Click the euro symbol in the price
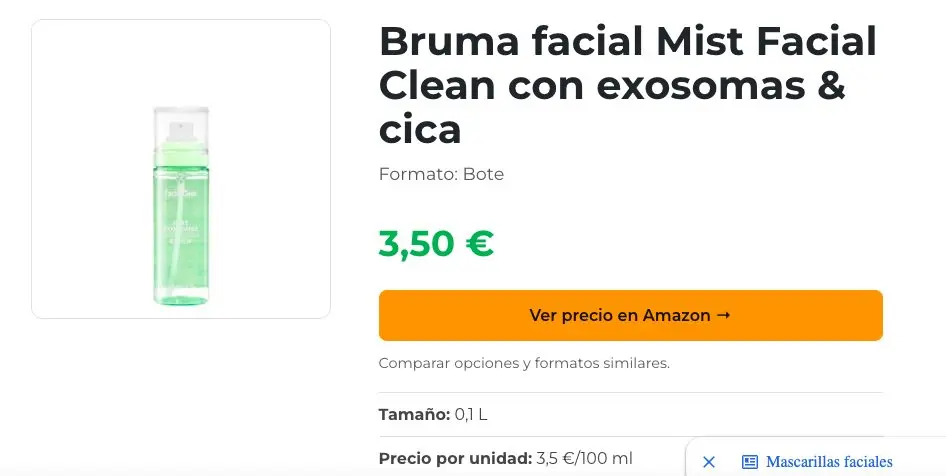This screenshot has height=476, width=946. click(476, 243)
